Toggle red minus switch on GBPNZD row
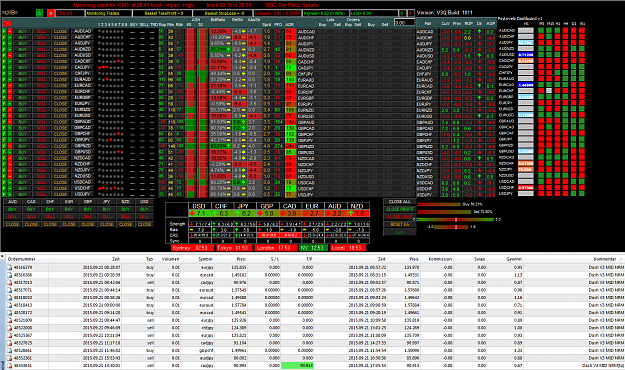Screen dimensions: 625x370 click(10, 146)
